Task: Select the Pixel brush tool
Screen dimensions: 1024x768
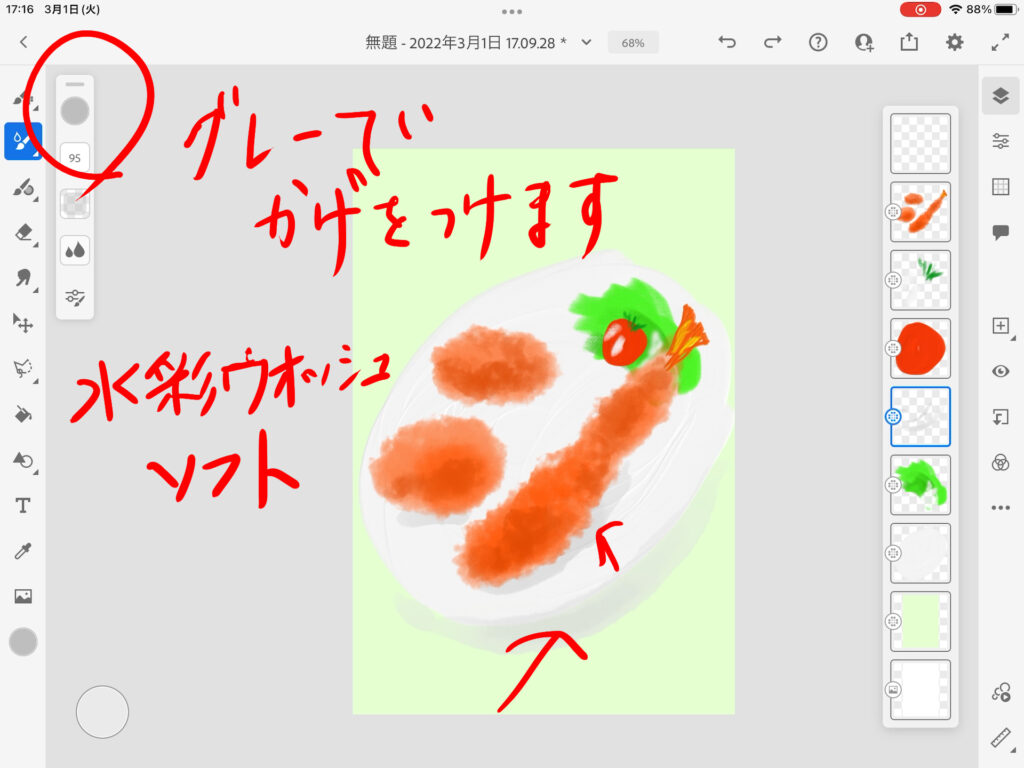Action: 22,98
